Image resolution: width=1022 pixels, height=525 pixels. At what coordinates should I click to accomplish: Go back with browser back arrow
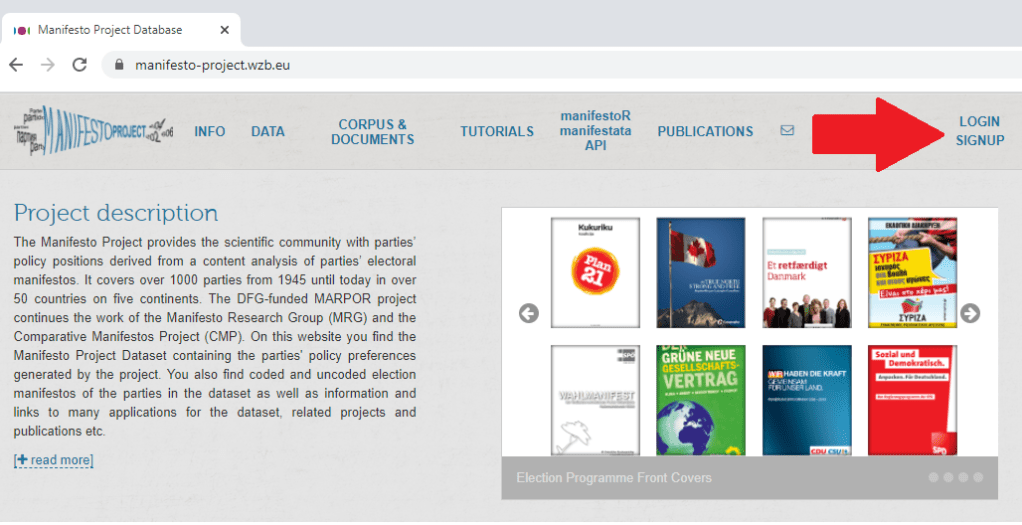pyautogui.click(x=16, y=65)
